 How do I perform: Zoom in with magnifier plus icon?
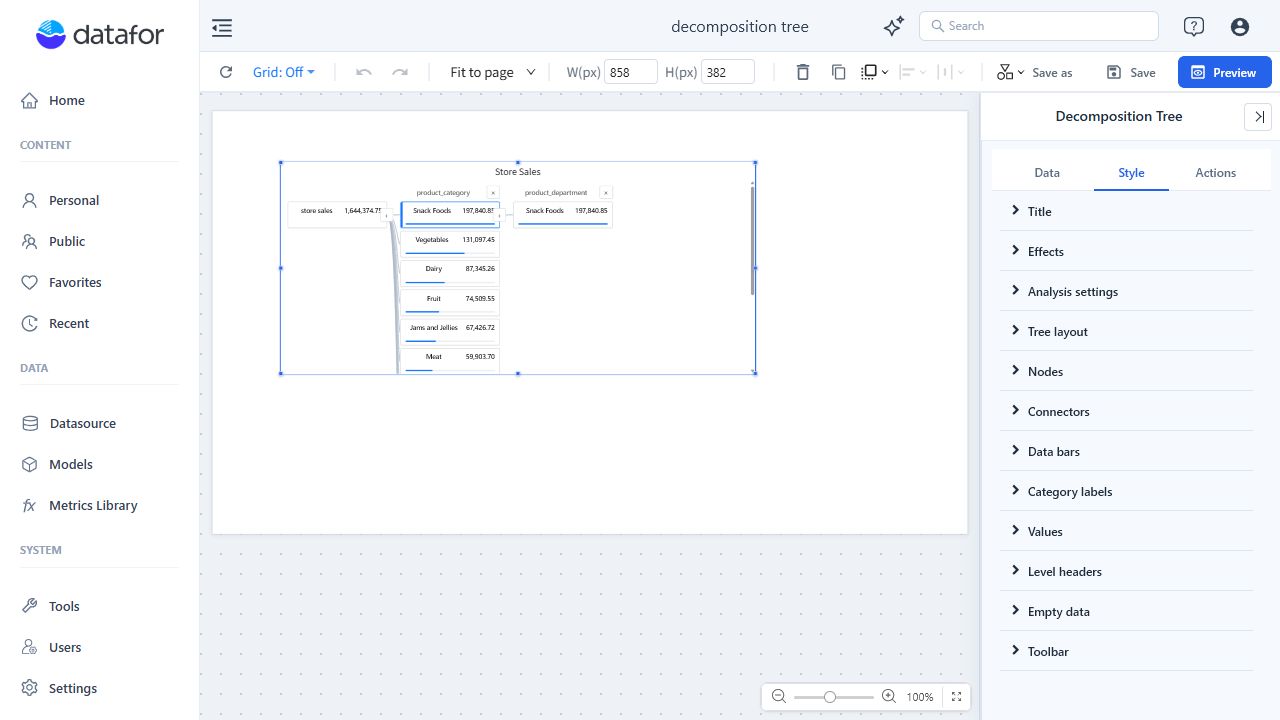889,696
